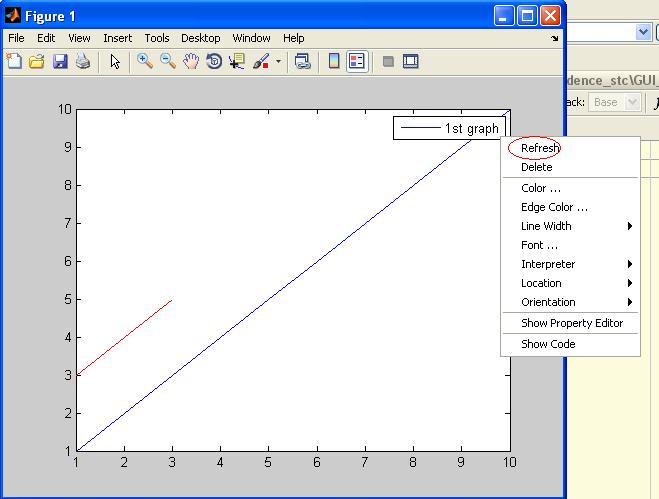Open the Tools menu
Screen dimensions: 659x499
156,38
